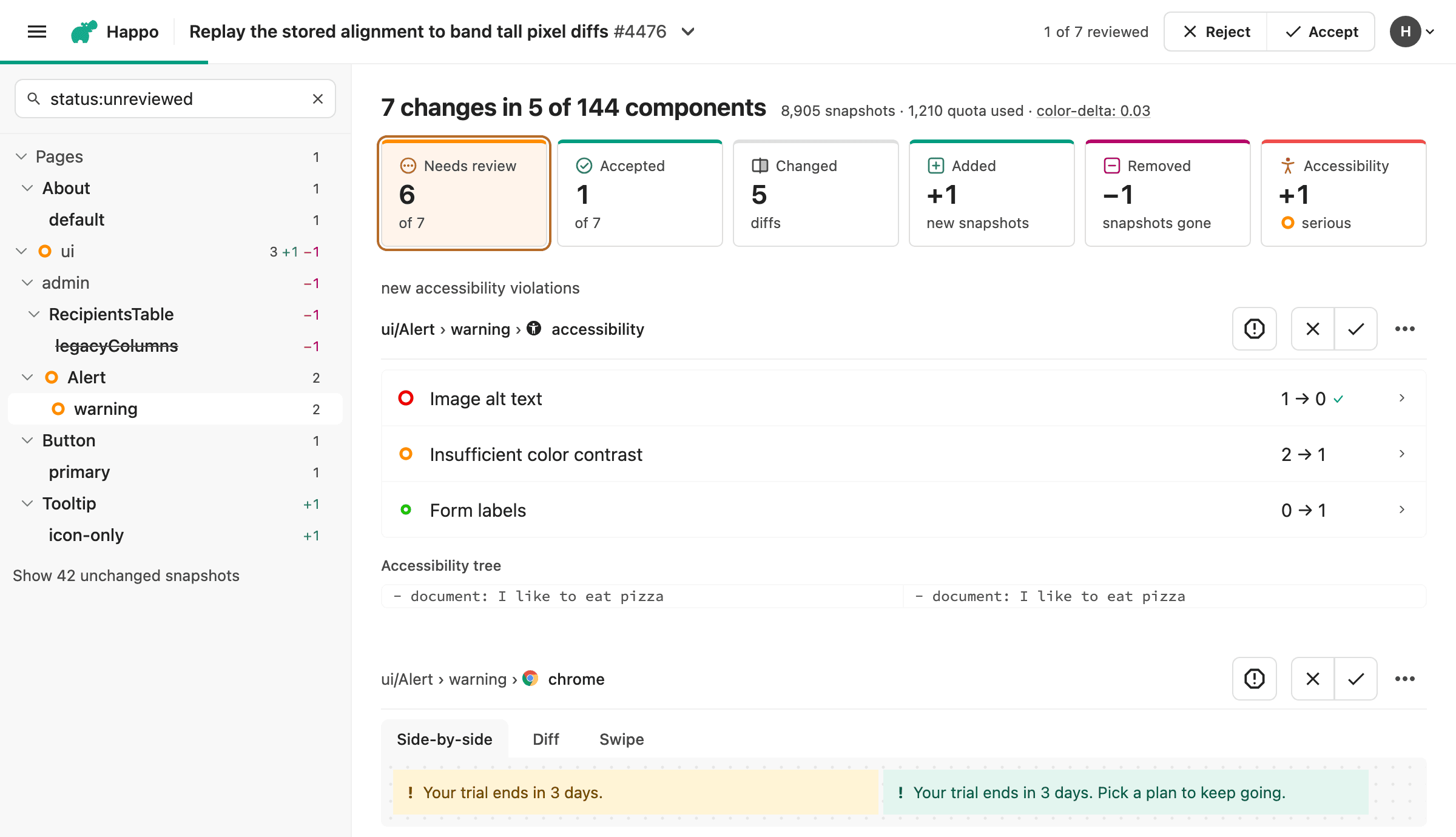Open the report title dropdown chevron
The image size is (1456, 837).
(688, 32)
